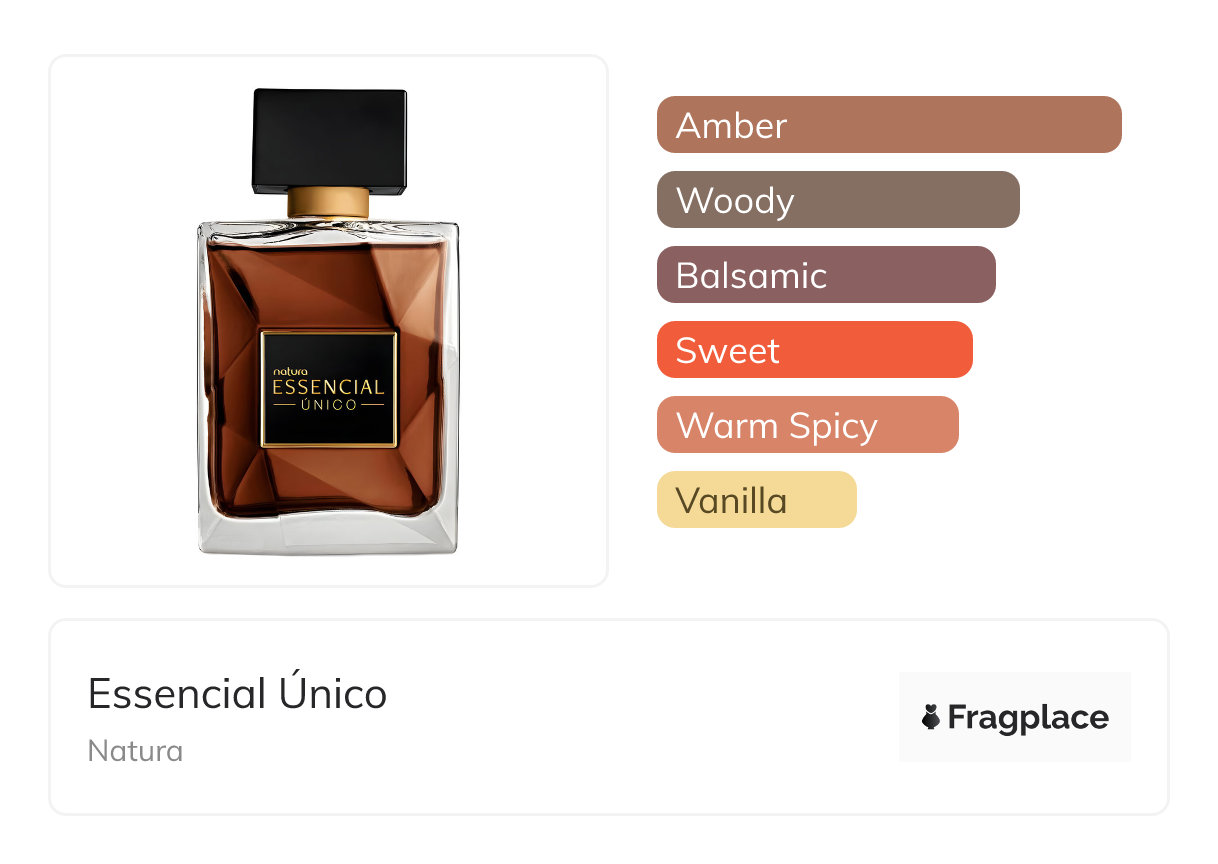Click the Warm Spicy label text
1218x864 pixels.
(777, 427)
